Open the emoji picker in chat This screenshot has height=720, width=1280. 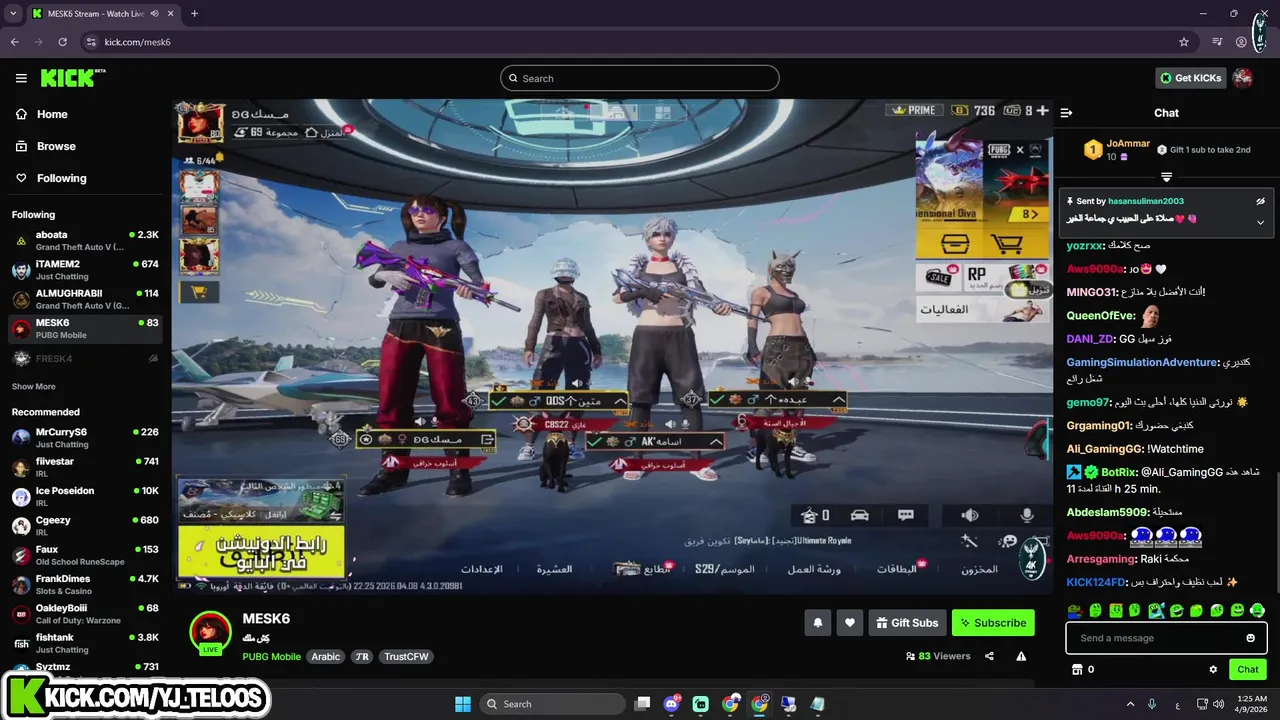(1250, 638)
